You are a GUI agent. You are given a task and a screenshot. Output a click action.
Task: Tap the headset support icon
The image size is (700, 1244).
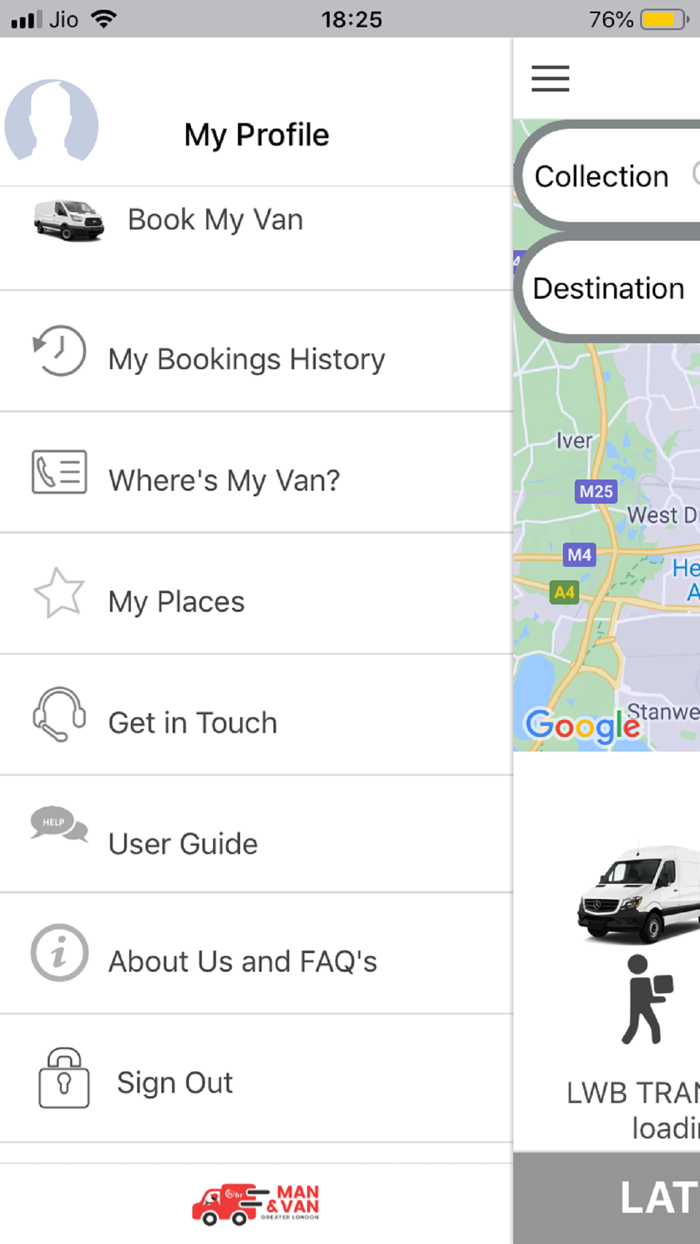pyautogui.click(x=59, y=715)
